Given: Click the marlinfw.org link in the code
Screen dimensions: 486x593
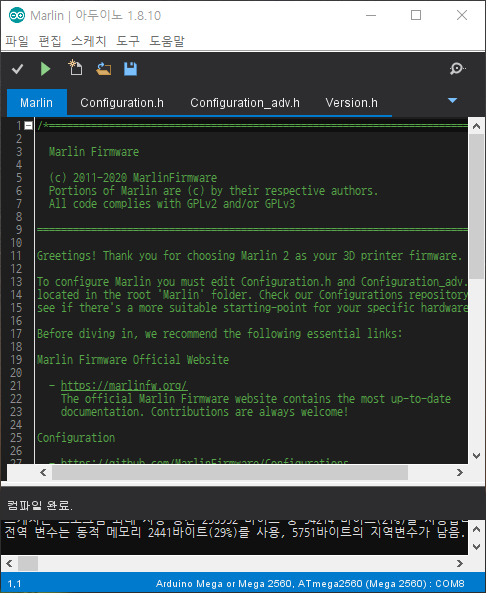Looking at the screenshot, I should point(124,386).
